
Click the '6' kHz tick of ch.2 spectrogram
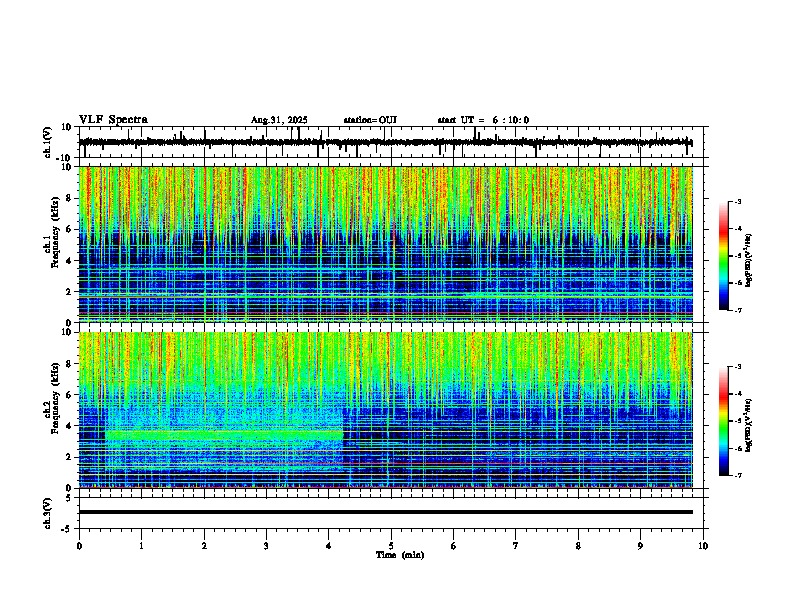(x=70, y=395)
